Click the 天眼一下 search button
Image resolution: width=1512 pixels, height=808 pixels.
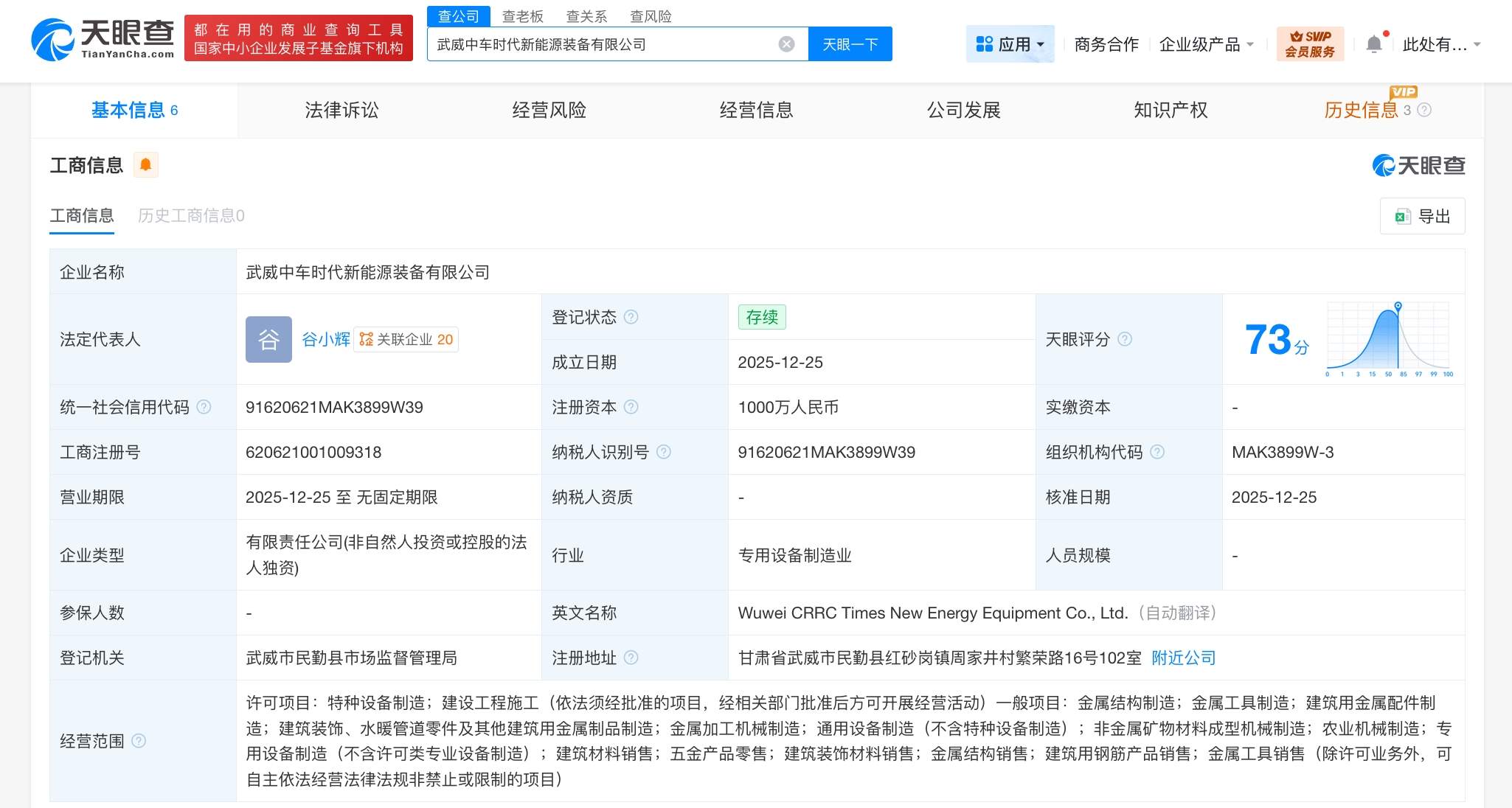(850, 43)
